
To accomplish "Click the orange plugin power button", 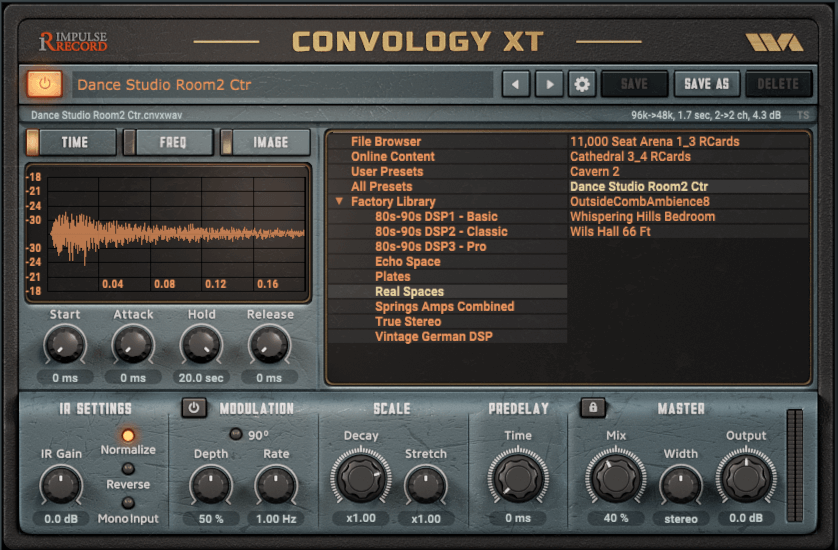I will 44,85.
